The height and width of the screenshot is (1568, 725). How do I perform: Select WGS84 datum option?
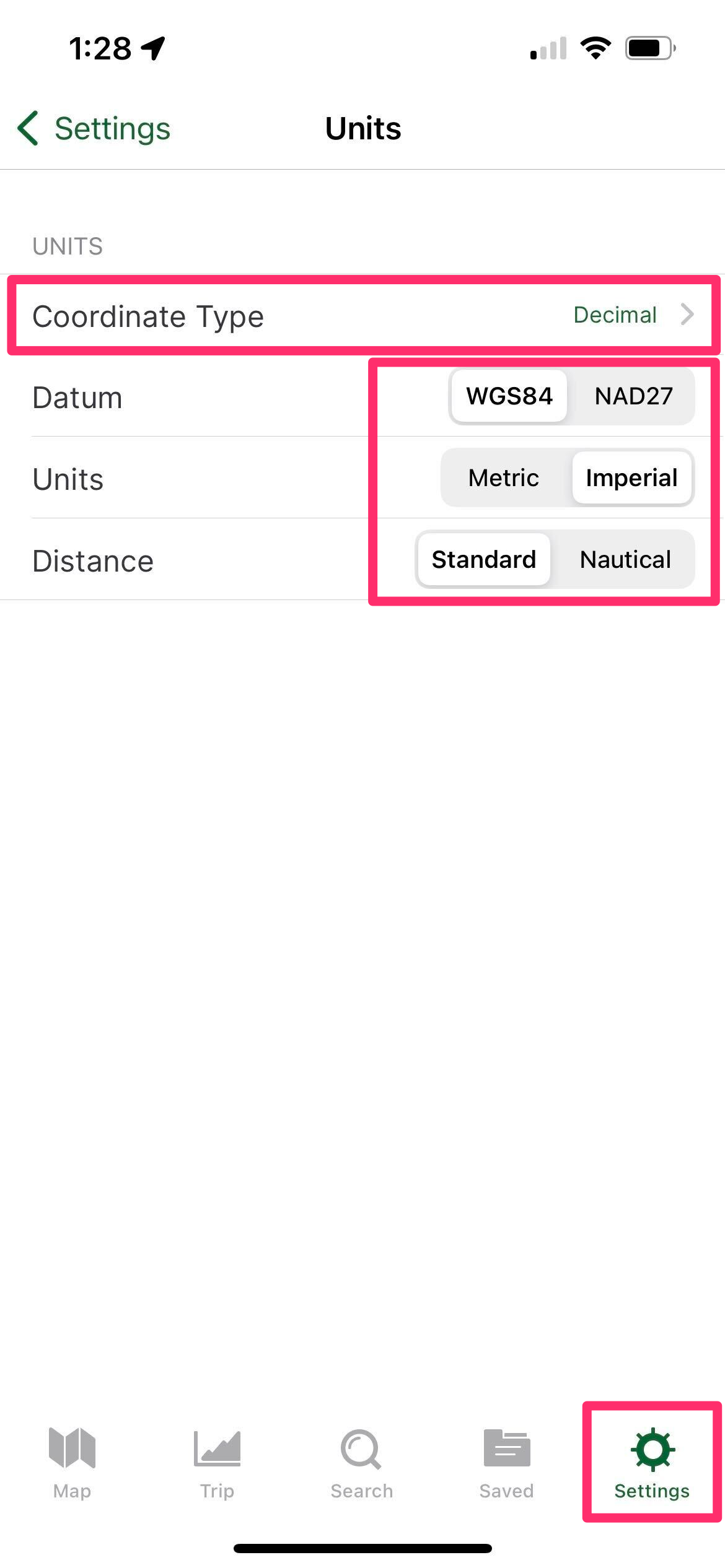(509, 396)
